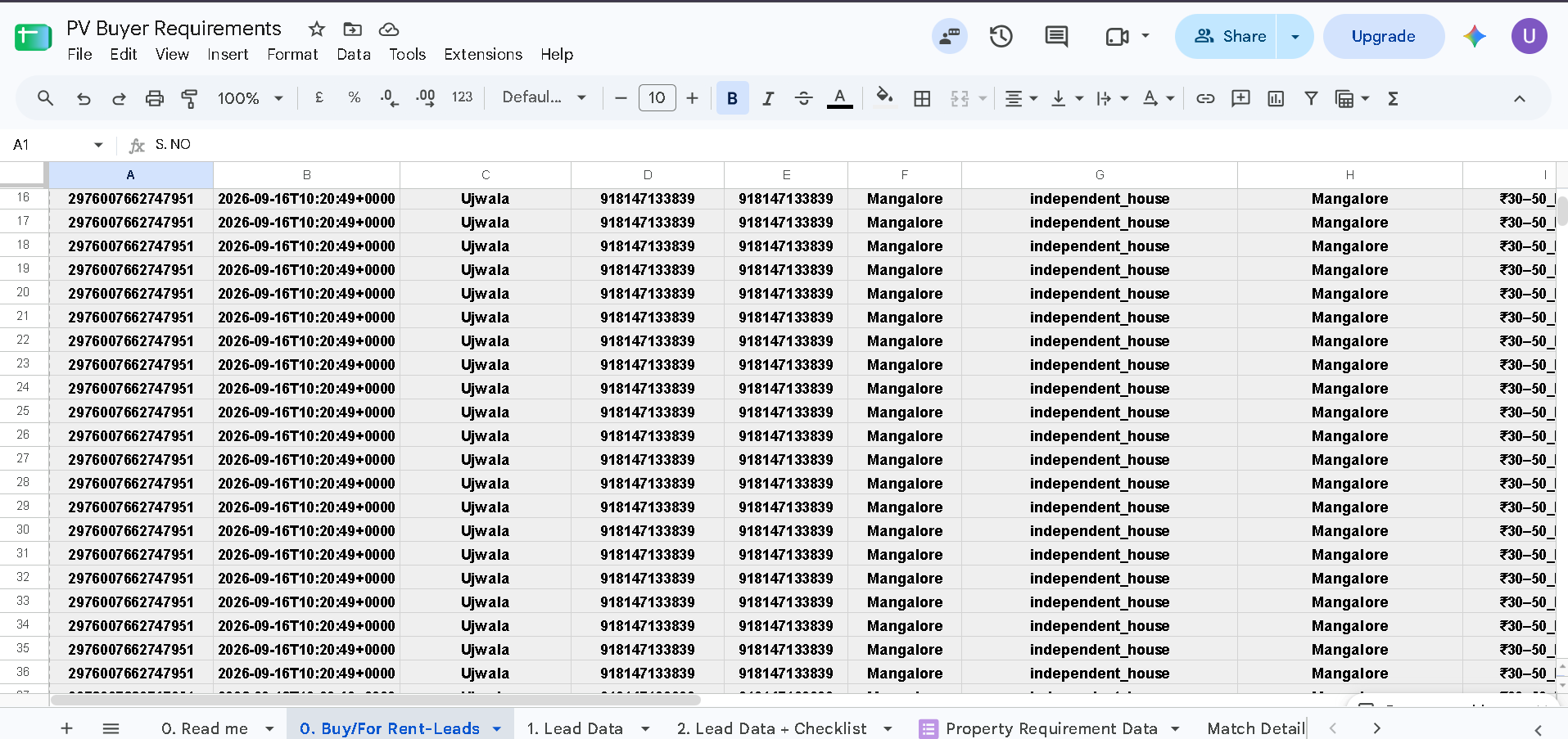Viewport: 1568px width, 739px height.
Task: Open more number formats 123 button
Action: [462, 97]
